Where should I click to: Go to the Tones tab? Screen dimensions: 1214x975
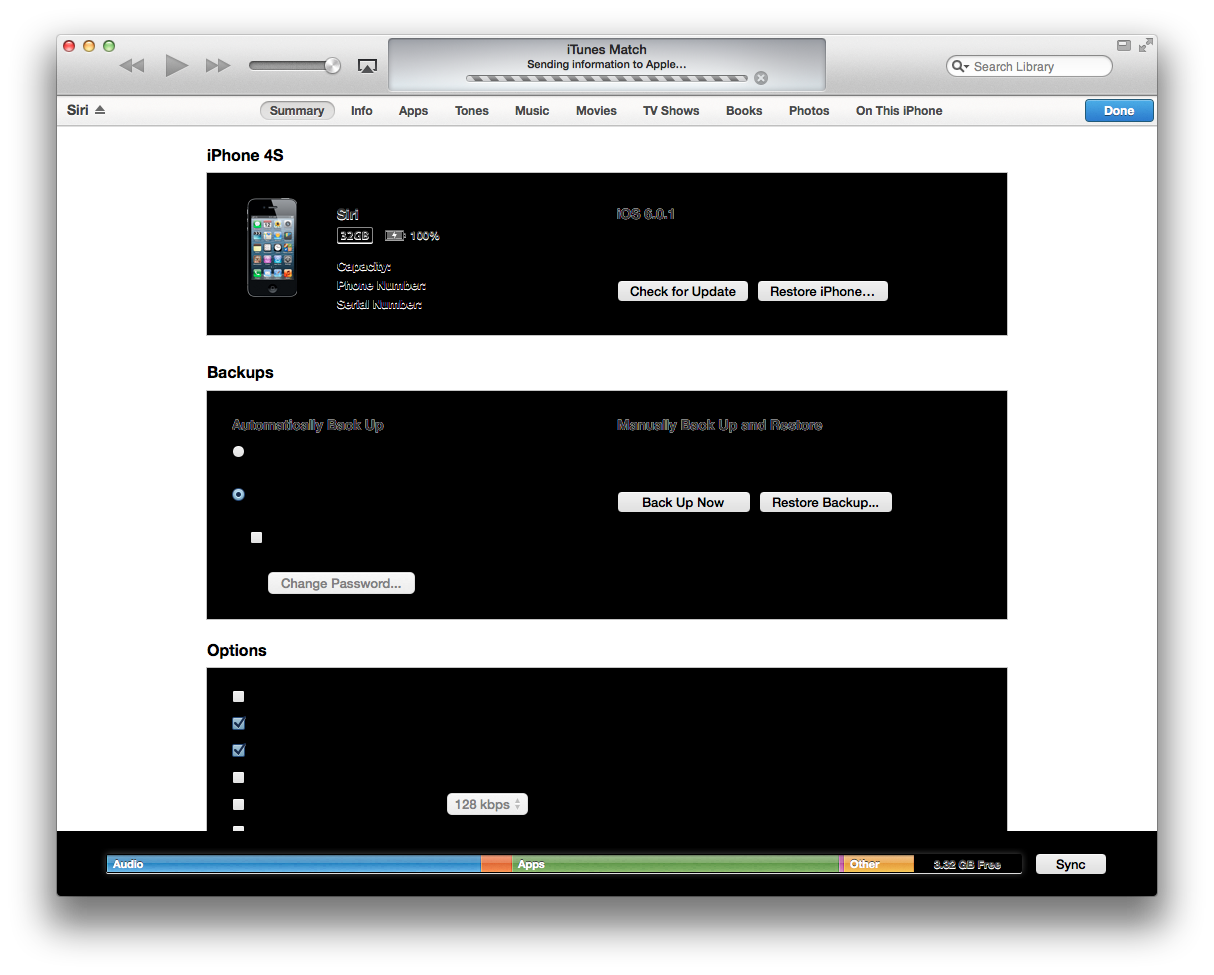point(472,111)
